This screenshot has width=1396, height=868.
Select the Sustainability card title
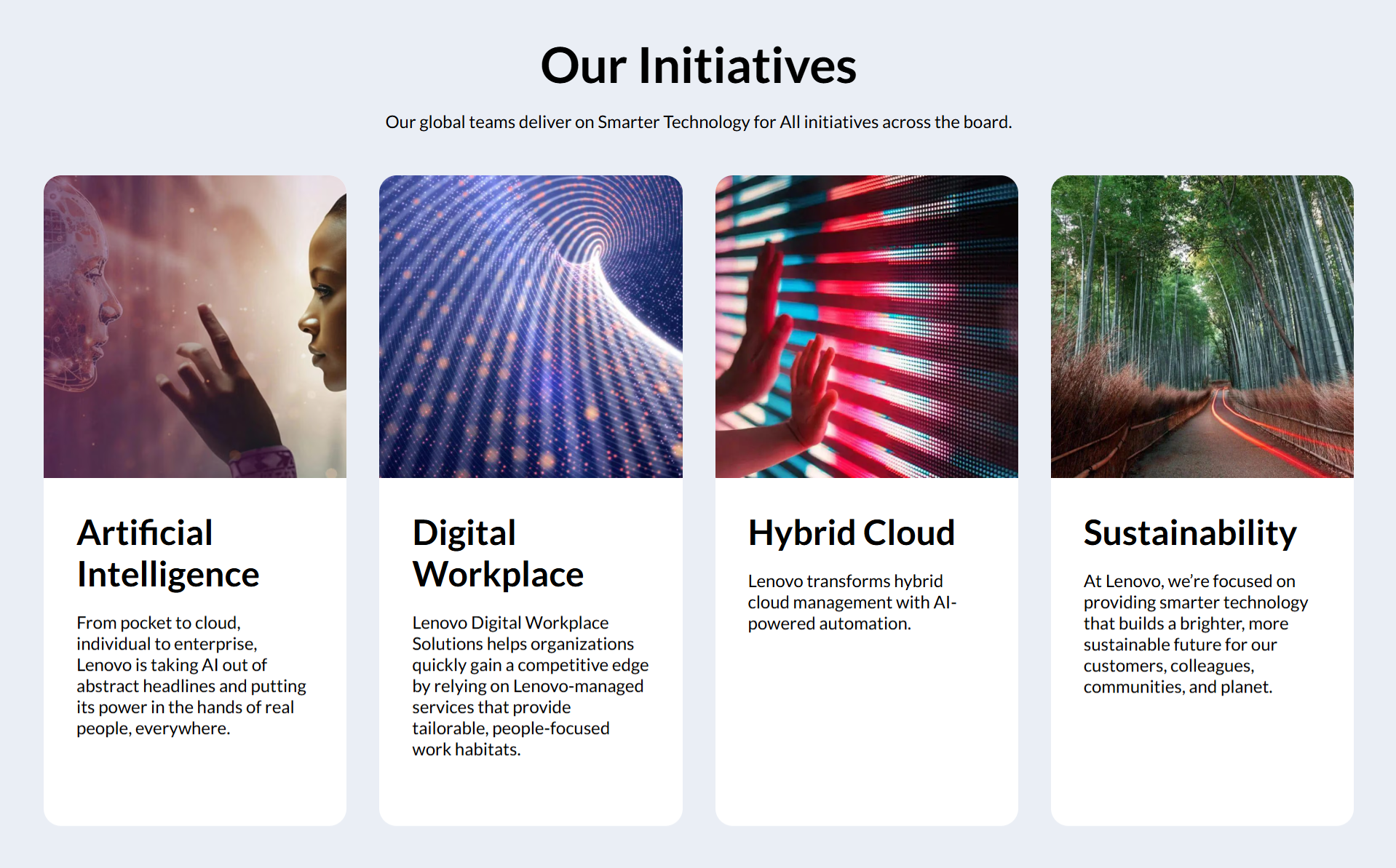pyautogui.click(x=1189, y=533)
